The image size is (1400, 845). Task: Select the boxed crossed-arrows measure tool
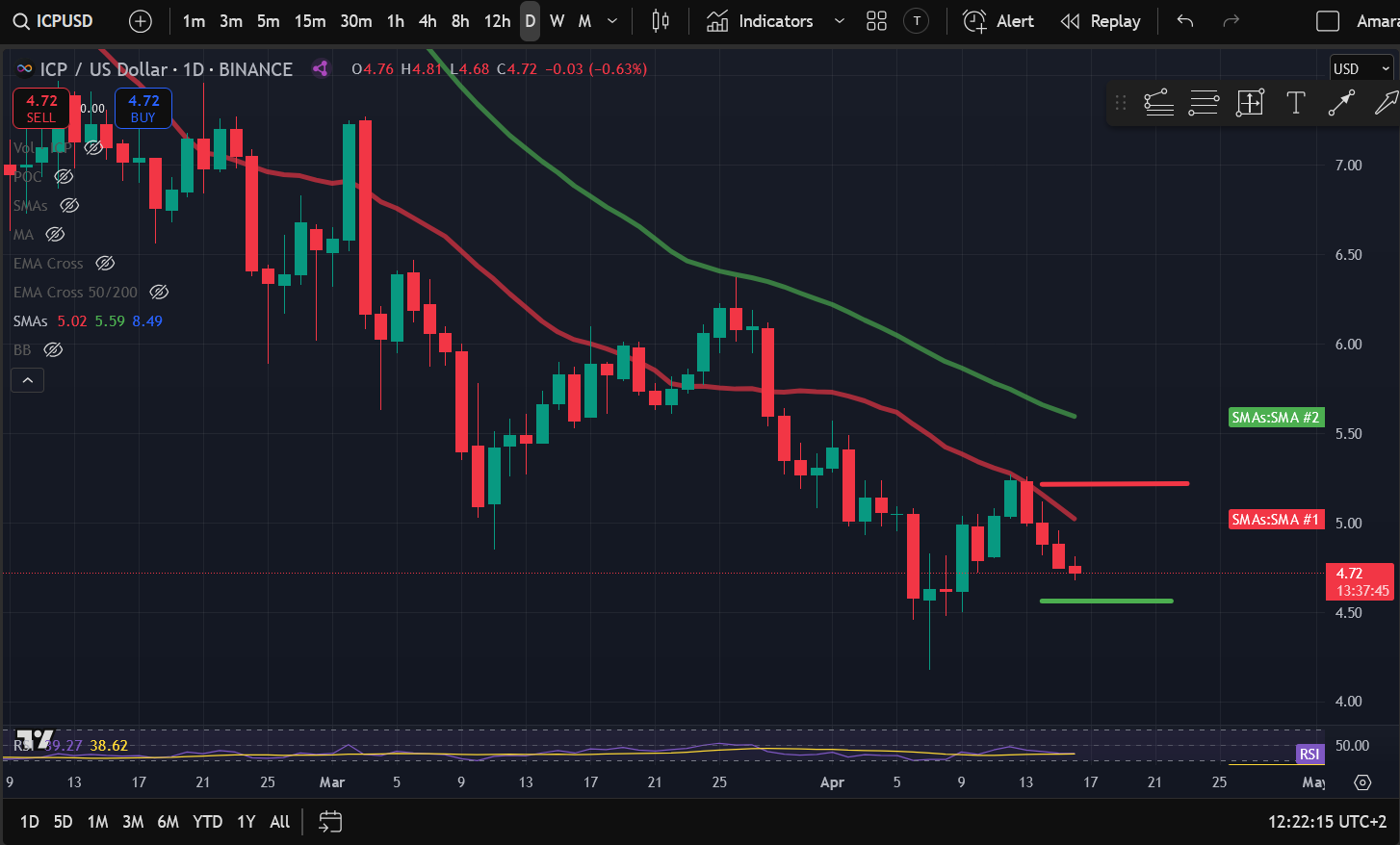pos(1250,102)
